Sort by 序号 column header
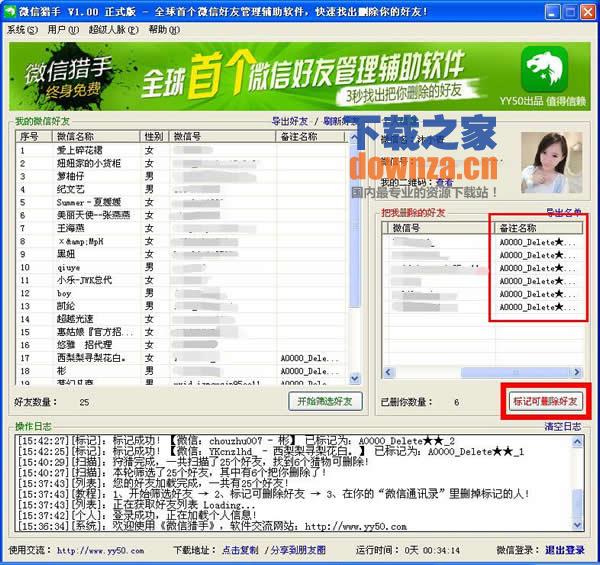The width and height of the screenshot is (600, 565). 34,136
